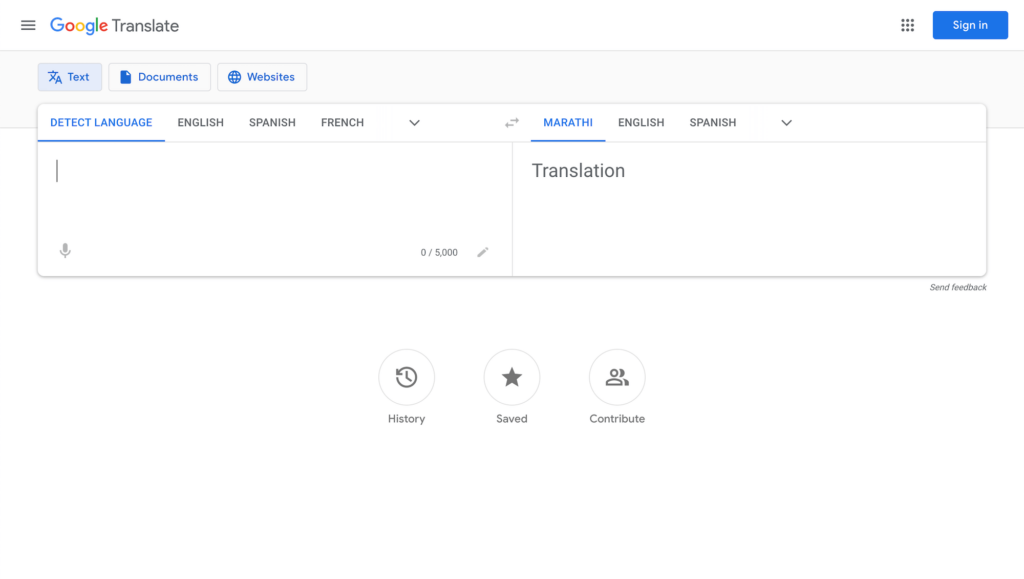This screenshot has width=1024, height=579.
Task: Open the main navigation hamburger menu
Action: 28,25
